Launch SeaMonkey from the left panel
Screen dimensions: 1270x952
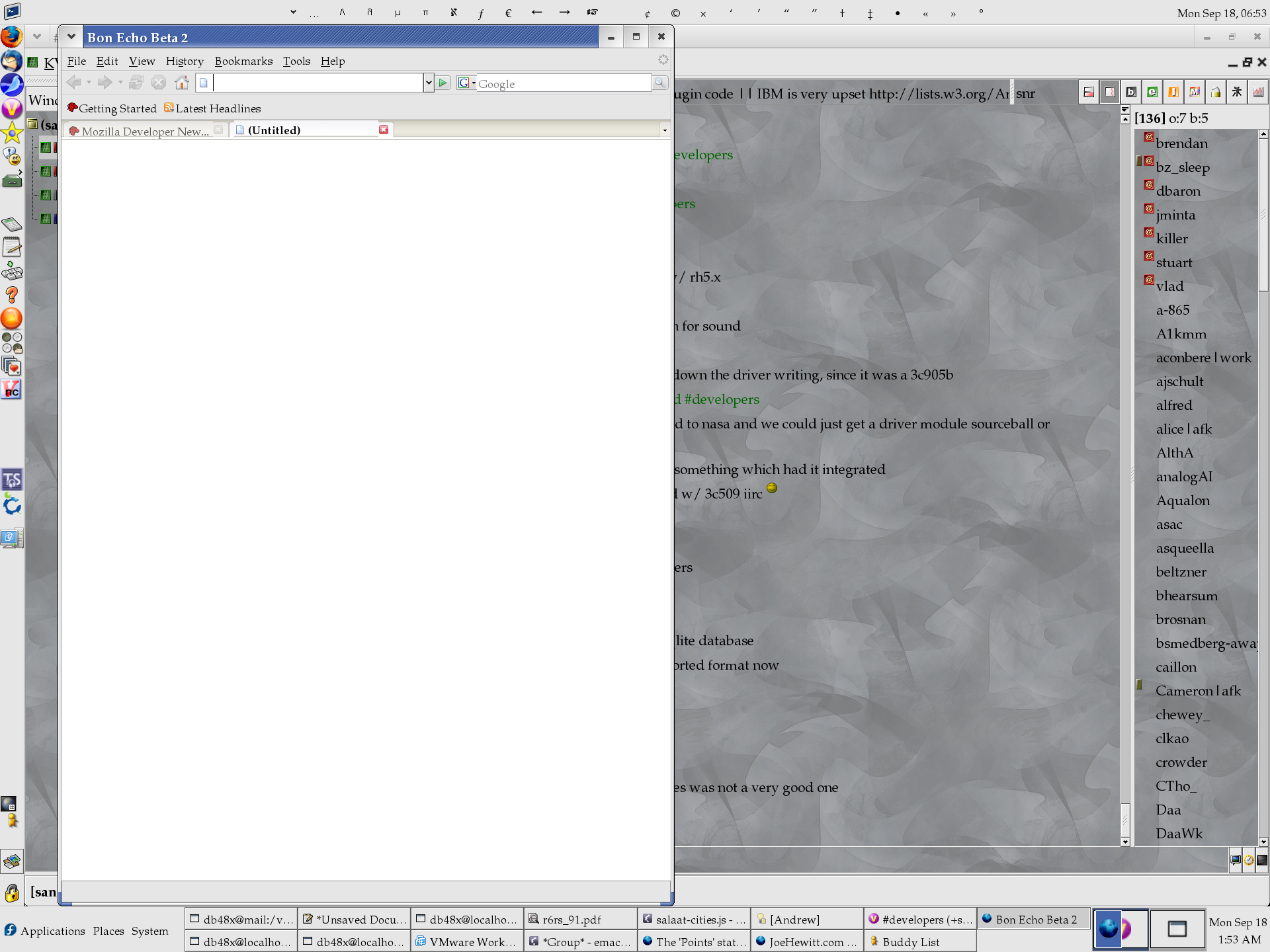(x=11, y=85)
